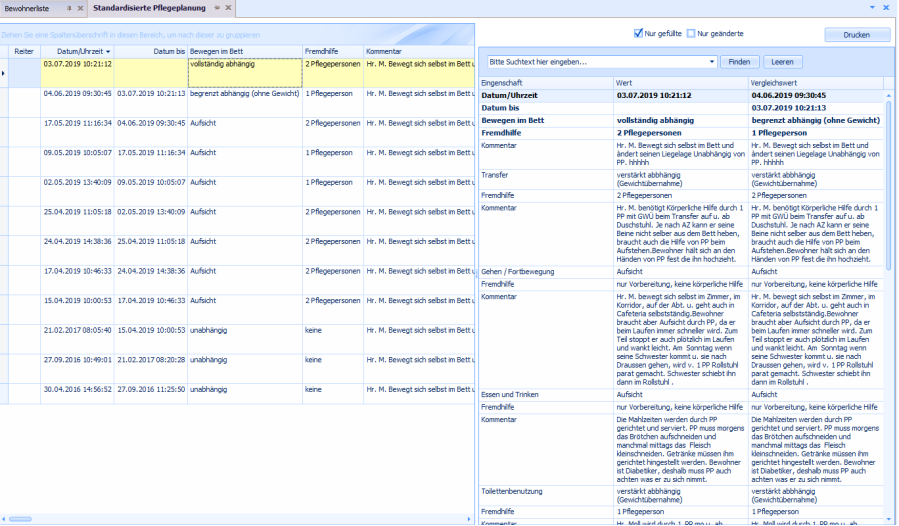Pin the Bewohnerliste tab
Screen dimensions: 899x526
click(69, 8)
